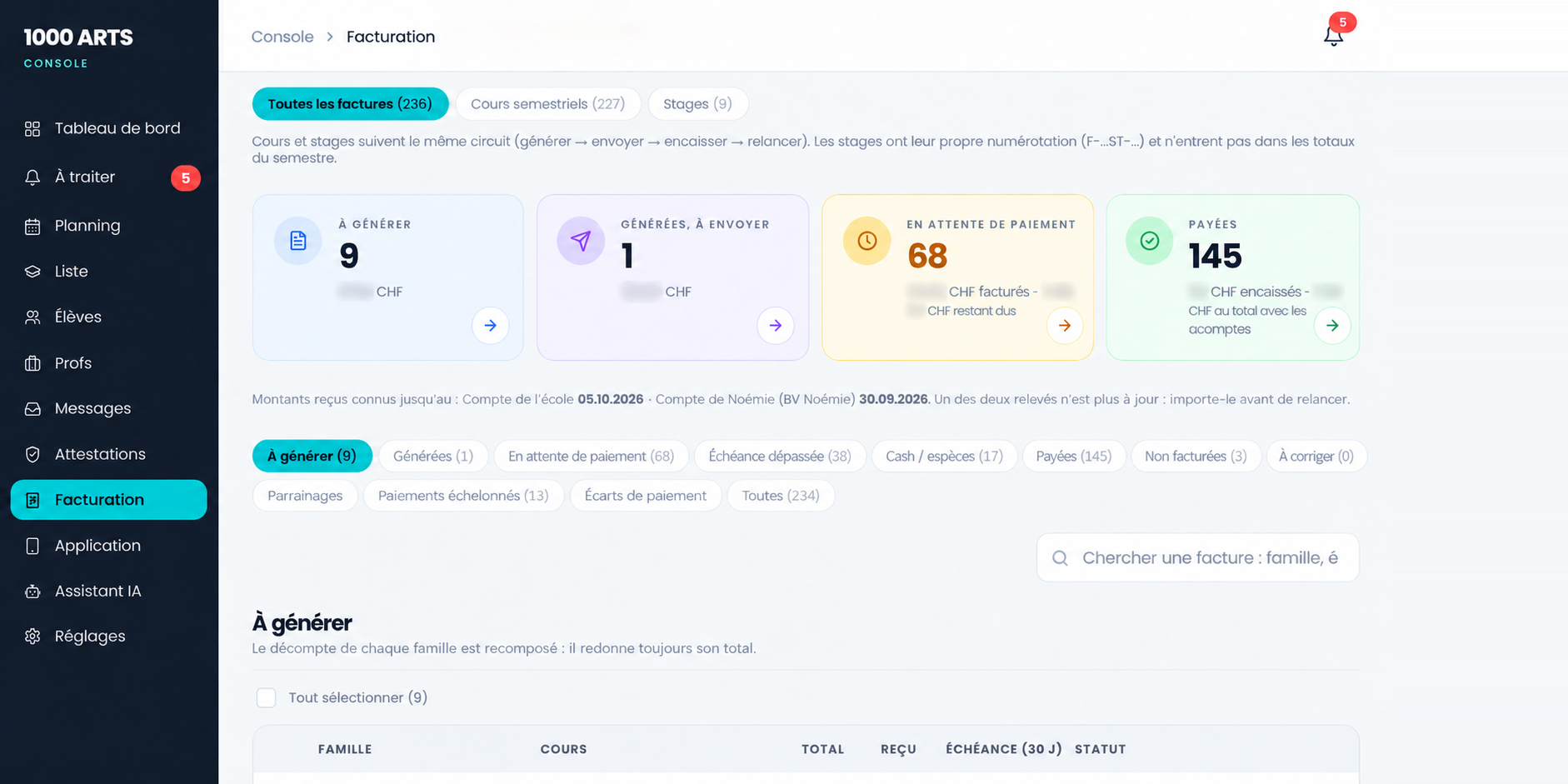1568x784 pixels.
Task: Click the Liste layers icon
Action: [32, 272]
